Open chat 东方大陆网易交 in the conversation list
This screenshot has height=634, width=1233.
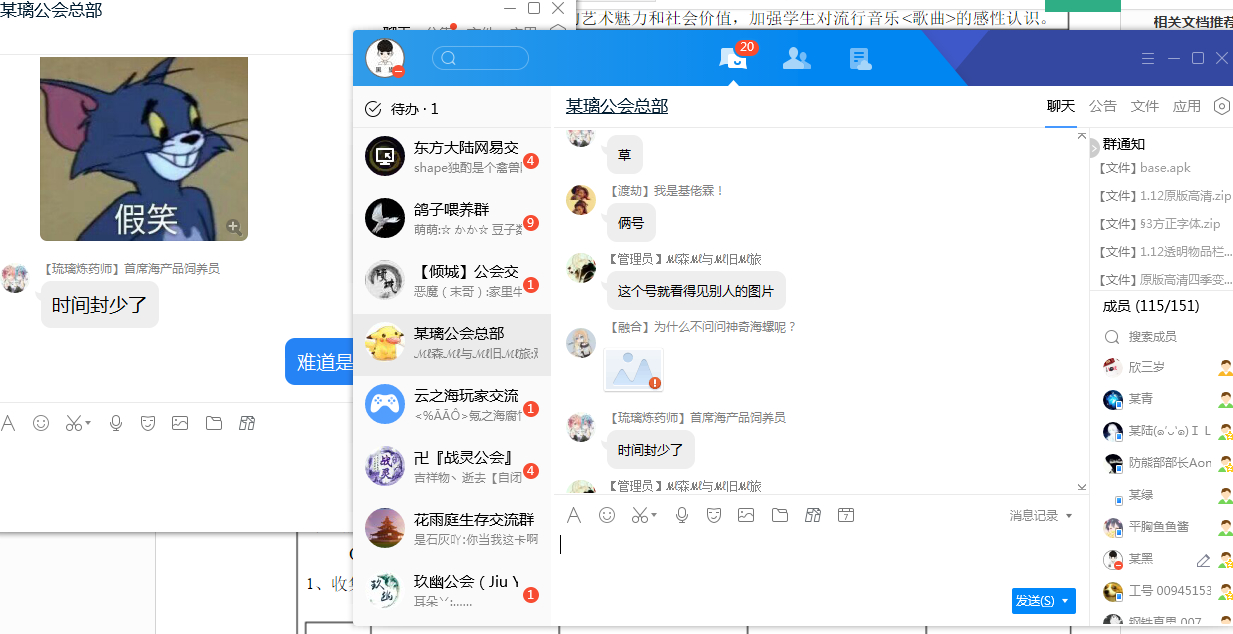[452, 156]
